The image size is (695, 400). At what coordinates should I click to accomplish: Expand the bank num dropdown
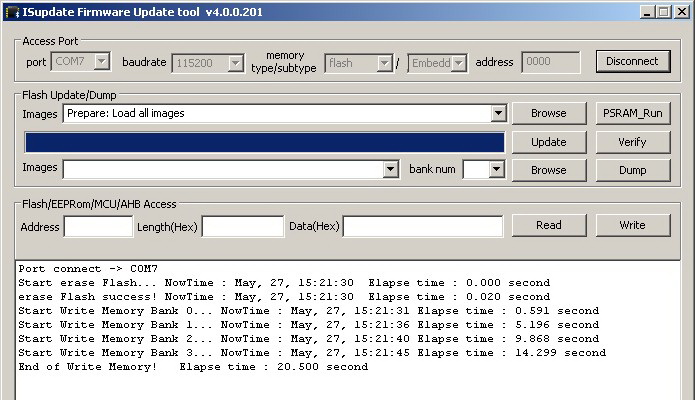(497, 170)
